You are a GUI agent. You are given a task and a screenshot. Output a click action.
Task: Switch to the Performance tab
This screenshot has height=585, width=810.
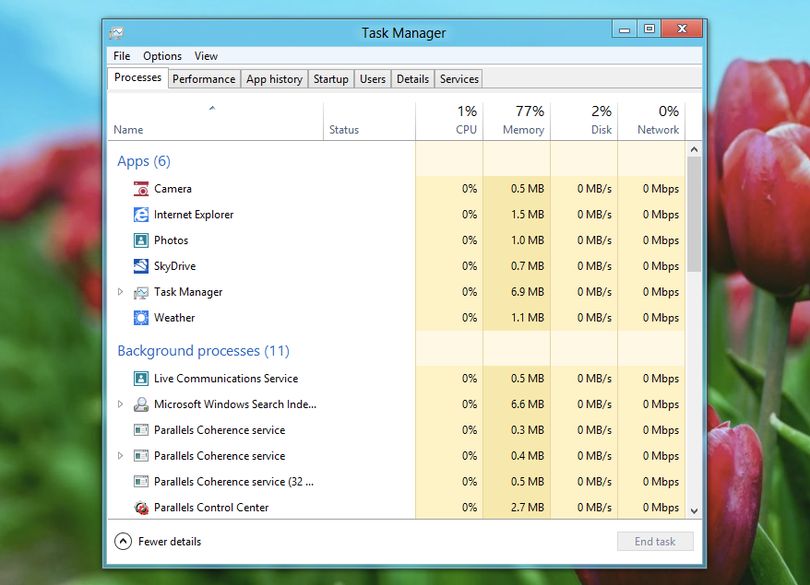click(x=204, y=79)
